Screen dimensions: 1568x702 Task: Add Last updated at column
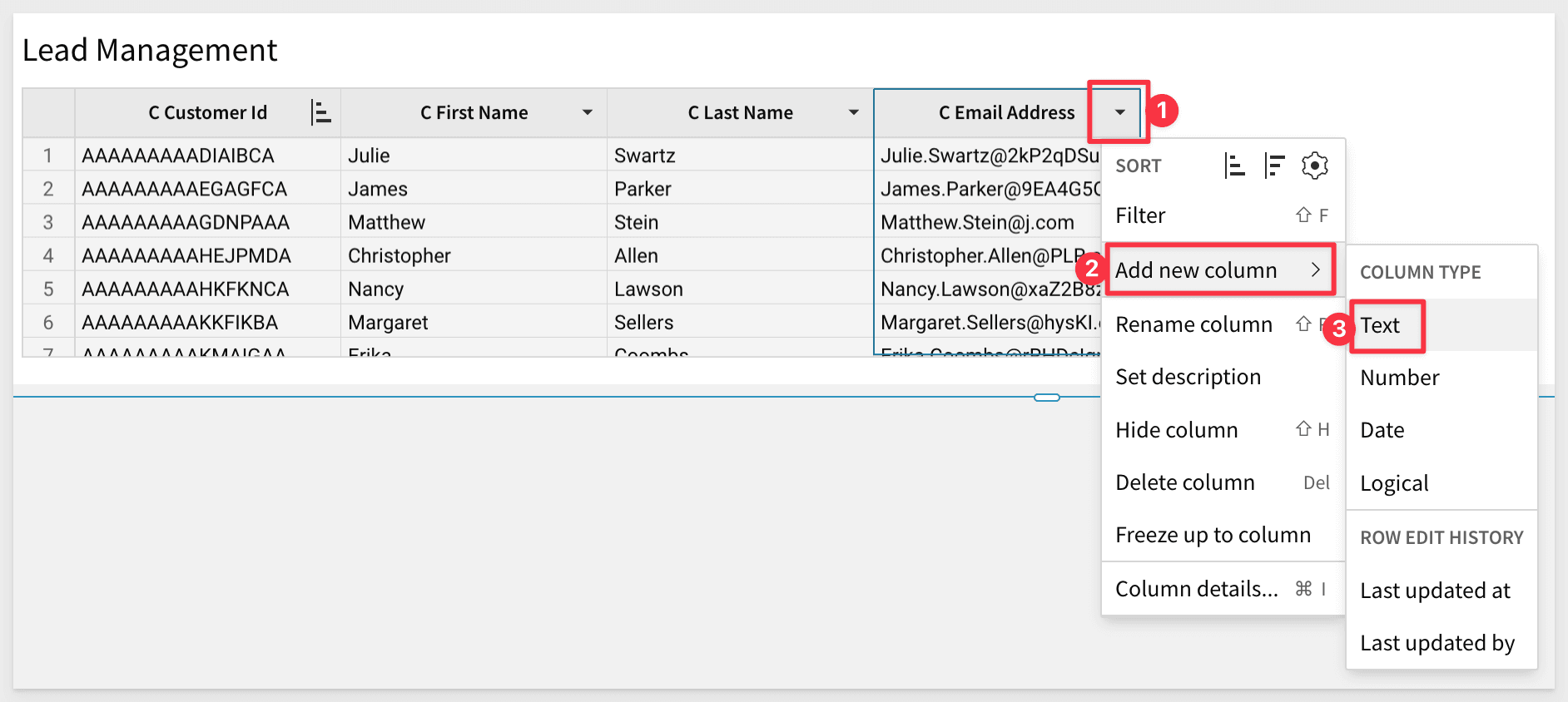coord(1435,591)
